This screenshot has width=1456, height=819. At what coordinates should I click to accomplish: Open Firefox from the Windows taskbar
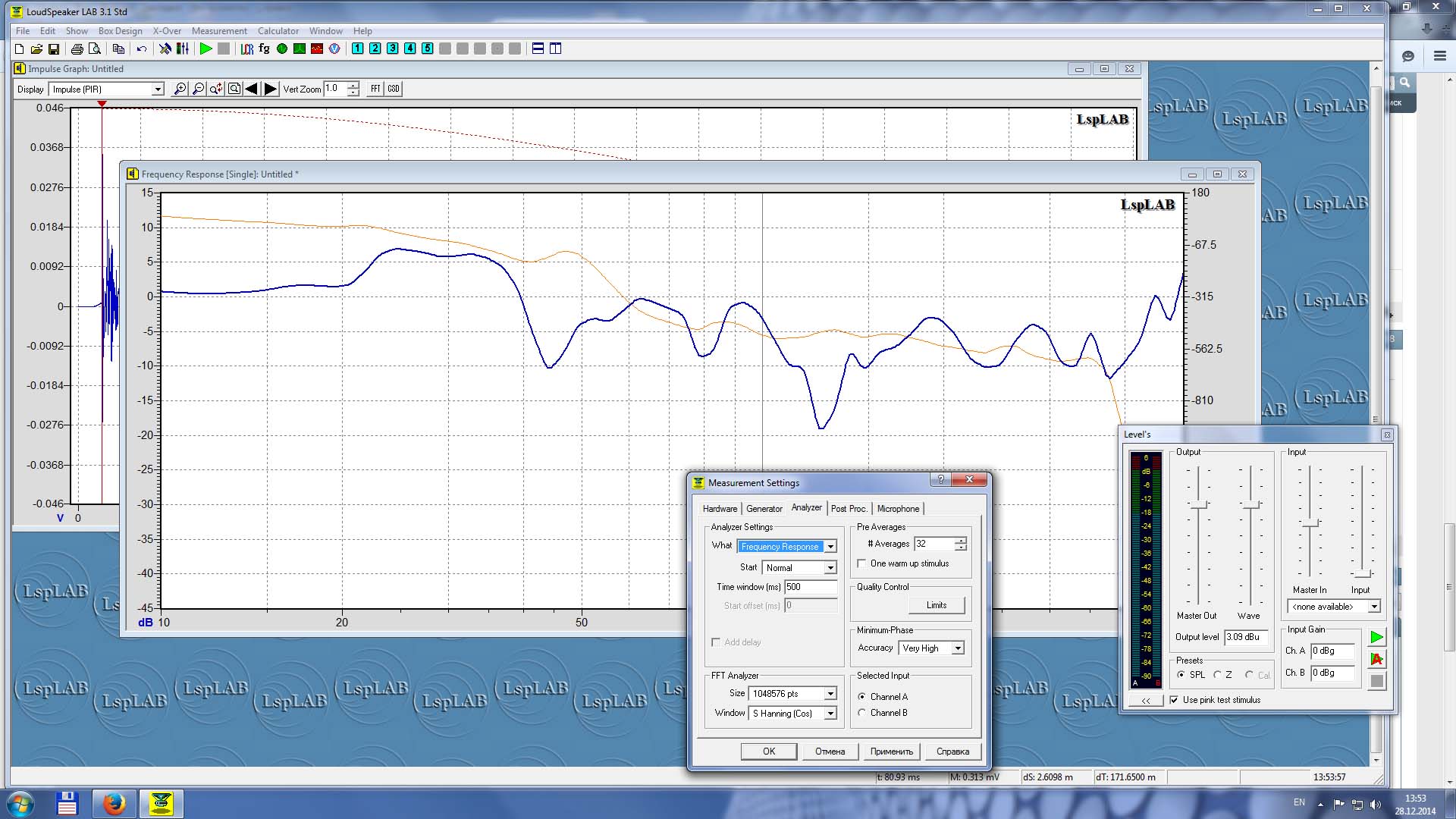(x=114, y=803)
